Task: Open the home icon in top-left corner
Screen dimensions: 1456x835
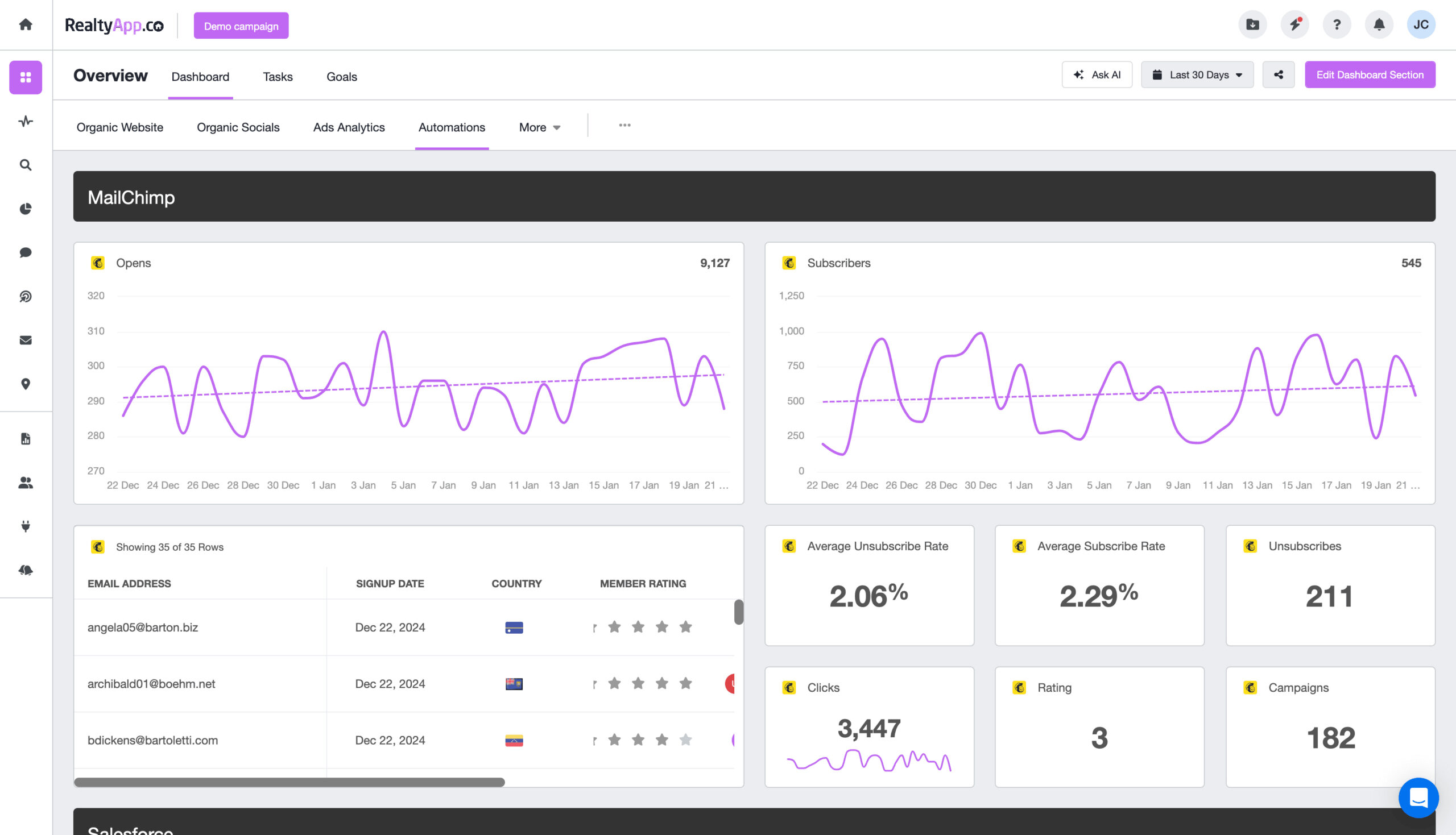Action: [x=25, y=24]
